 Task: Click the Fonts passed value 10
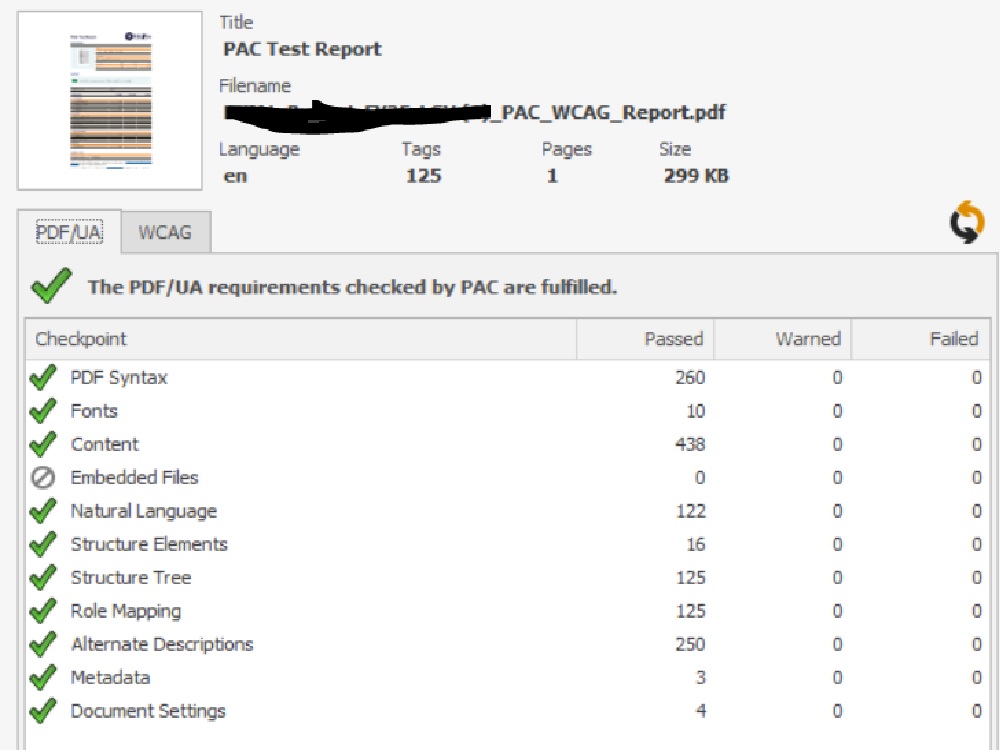tap(695, 411)
